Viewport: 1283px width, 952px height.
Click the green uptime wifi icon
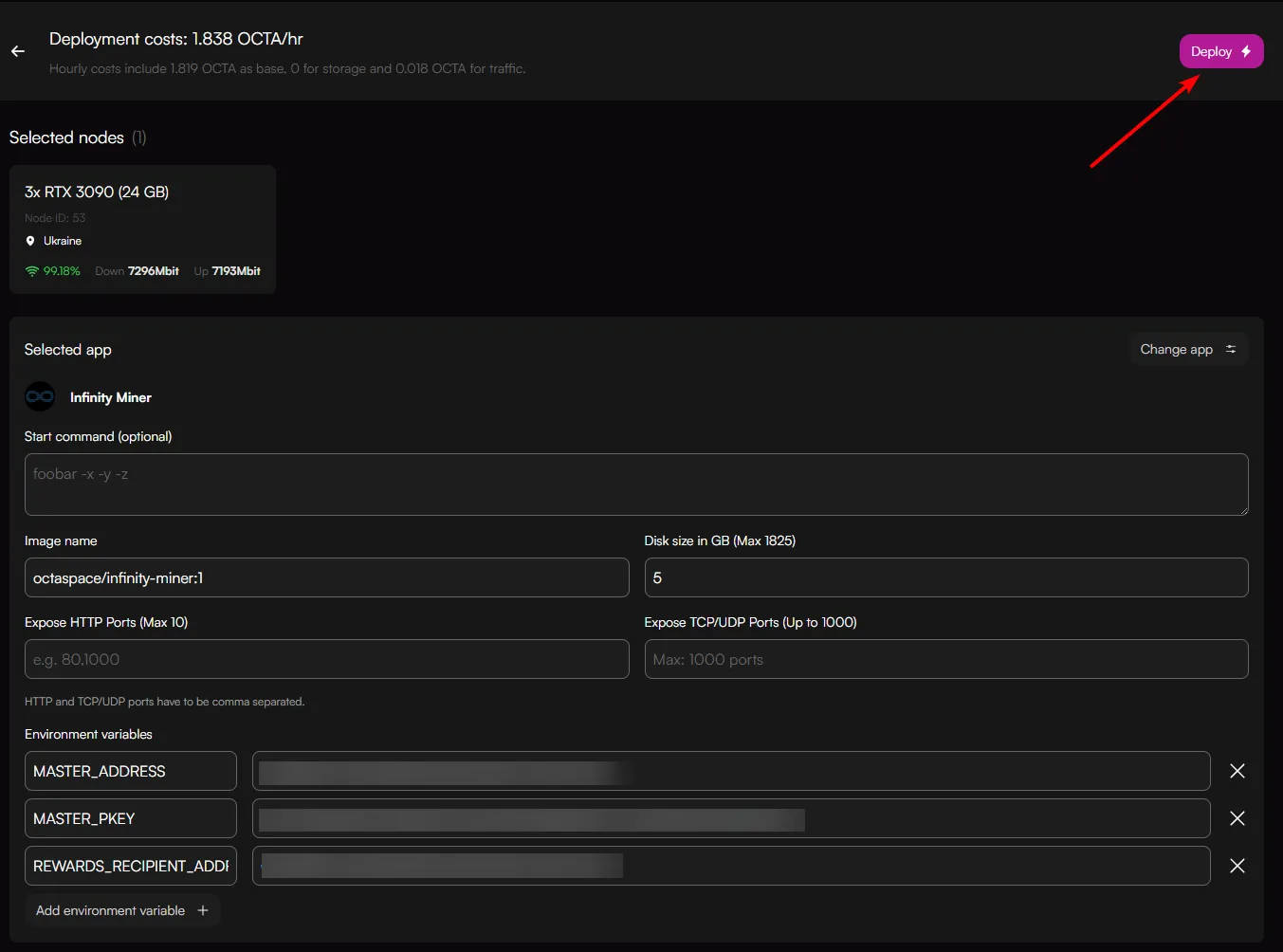tap(32, 271)
